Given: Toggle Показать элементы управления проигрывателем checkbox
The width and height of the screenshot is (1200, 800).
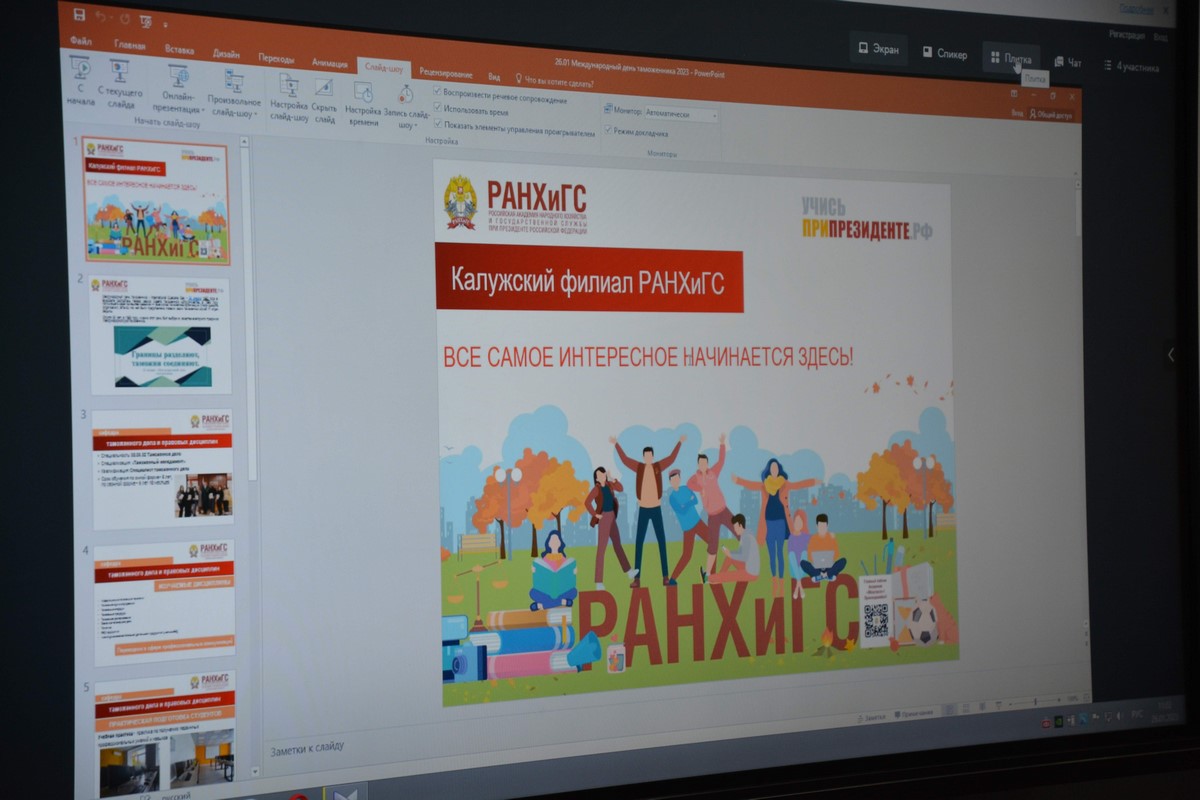Looking at the screenshot, I should click(437, 125).
